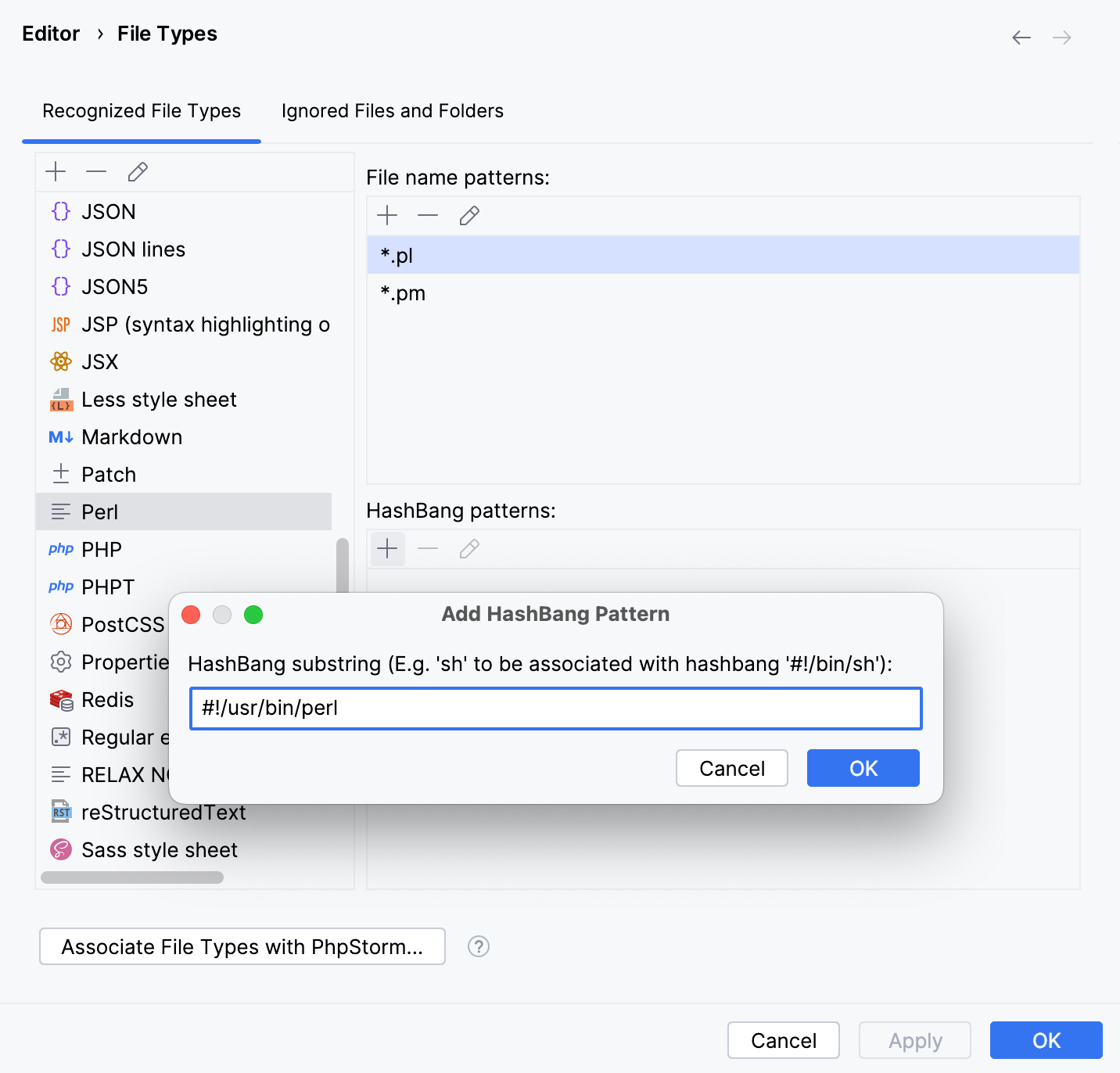Remove a HashBang pattern
The height and width of the screenshot is (1073, 1120).
[x=428, y=549]
